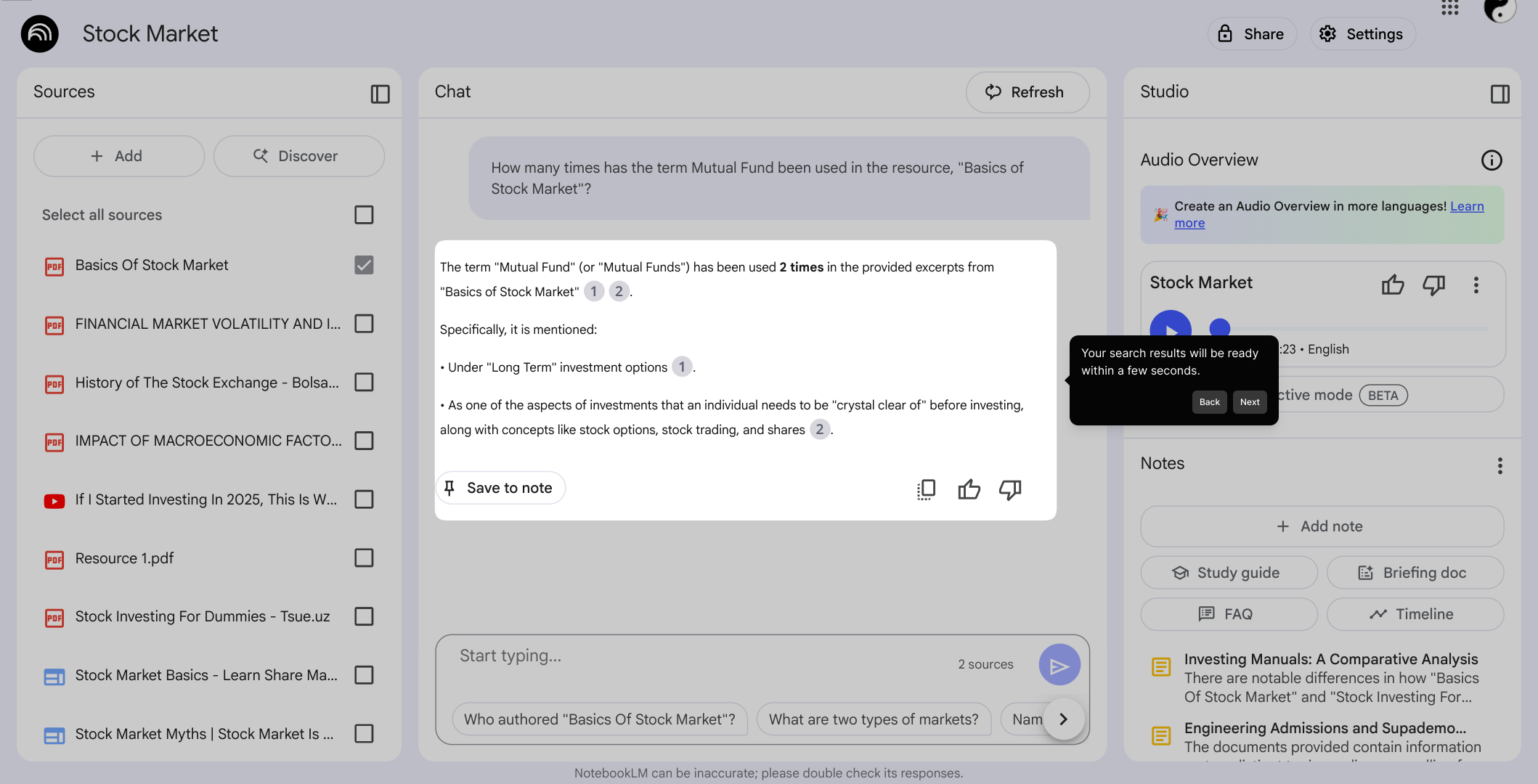
Task: Refresh the chat
Action: (1027, 92)
